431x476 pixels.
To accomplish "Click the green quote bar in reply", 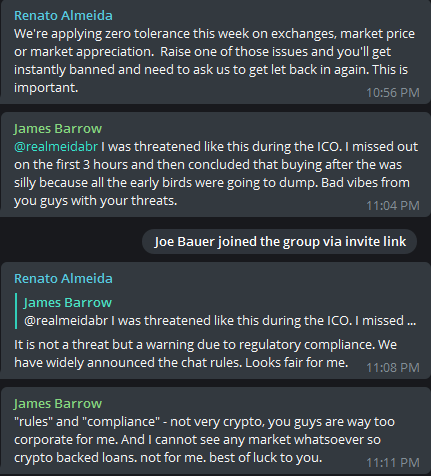I will pyautogui.click(x=16, y=311).
